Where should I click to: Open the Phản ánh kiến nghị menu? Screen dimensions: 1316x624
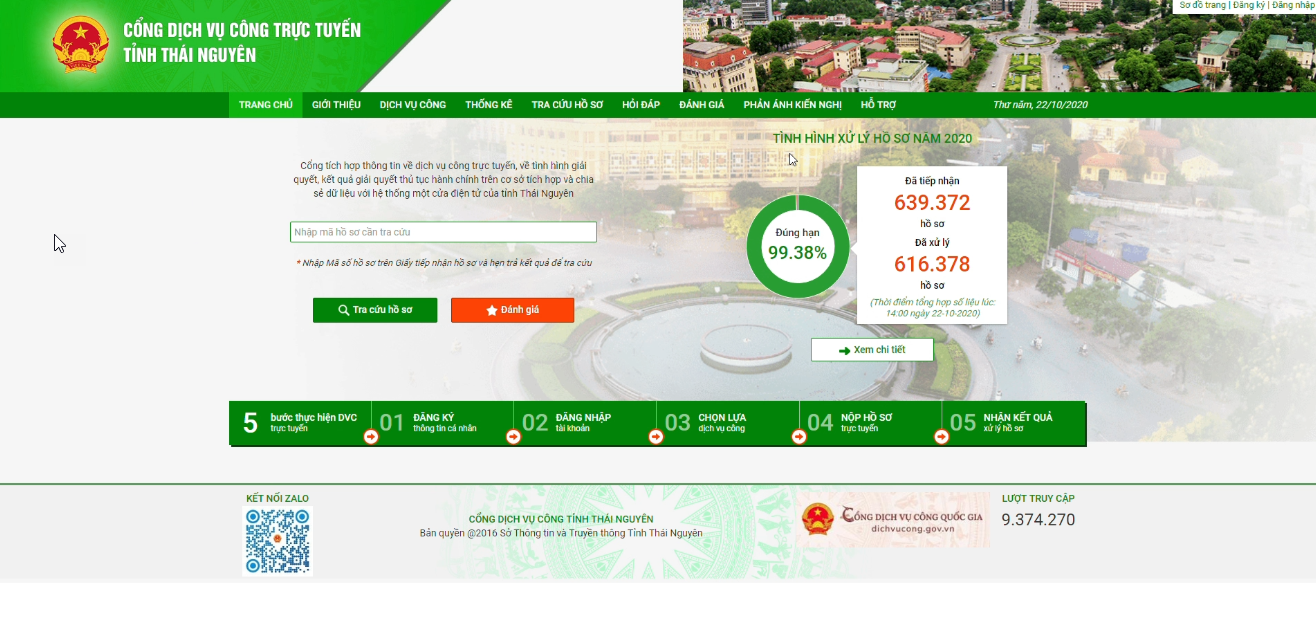[x=792, y=105]
